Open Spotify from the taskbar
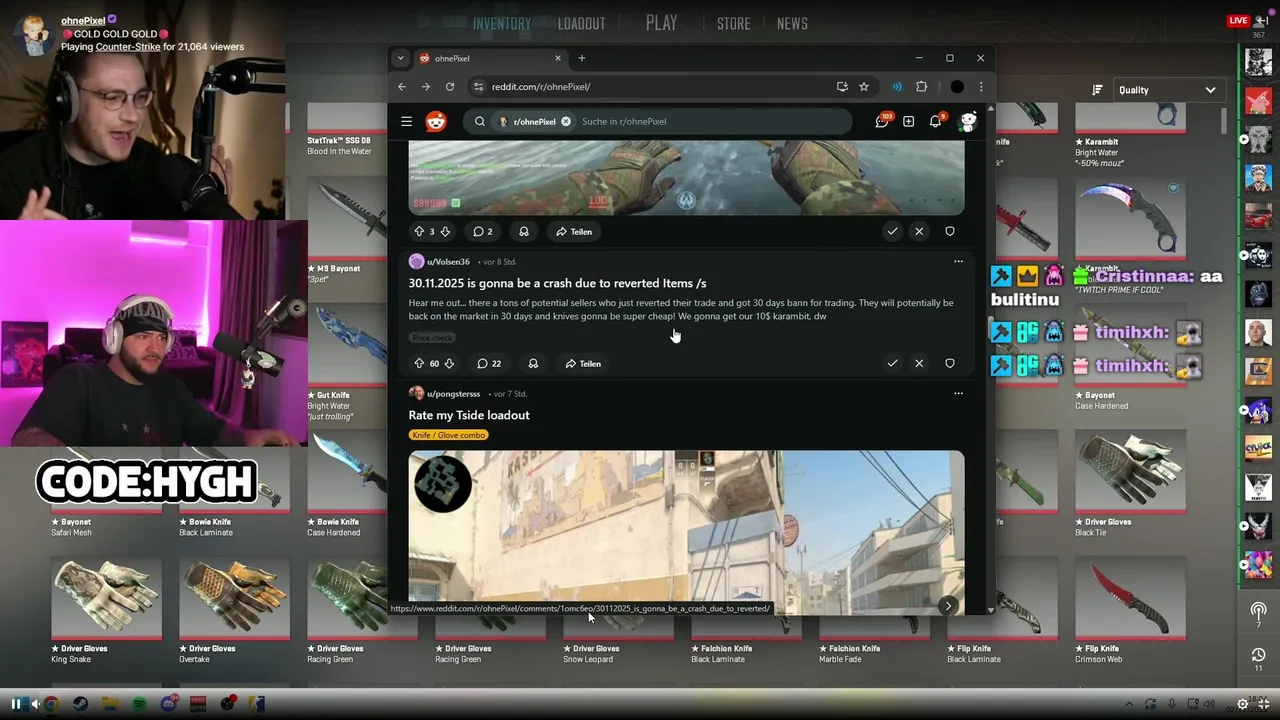 click(x=139, y=704)
